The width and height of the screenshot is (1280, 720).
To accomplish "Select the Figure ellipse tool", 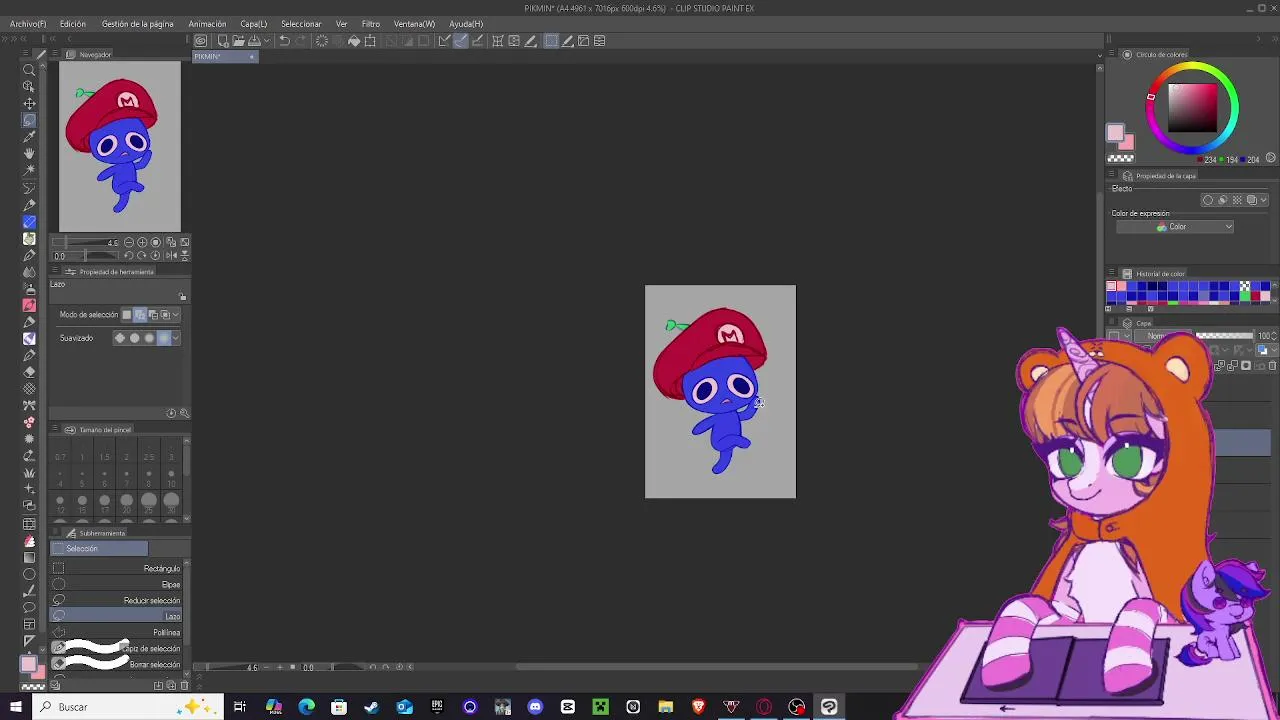I will point(29,574).
